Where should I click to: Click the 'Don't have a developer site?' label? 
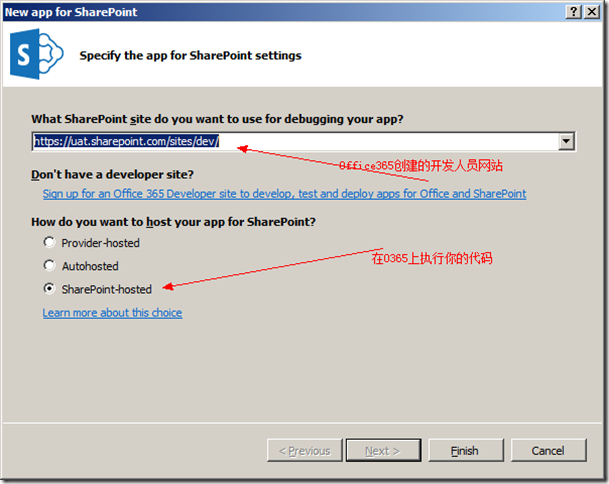pyautogui.click(x=112, y=174)
